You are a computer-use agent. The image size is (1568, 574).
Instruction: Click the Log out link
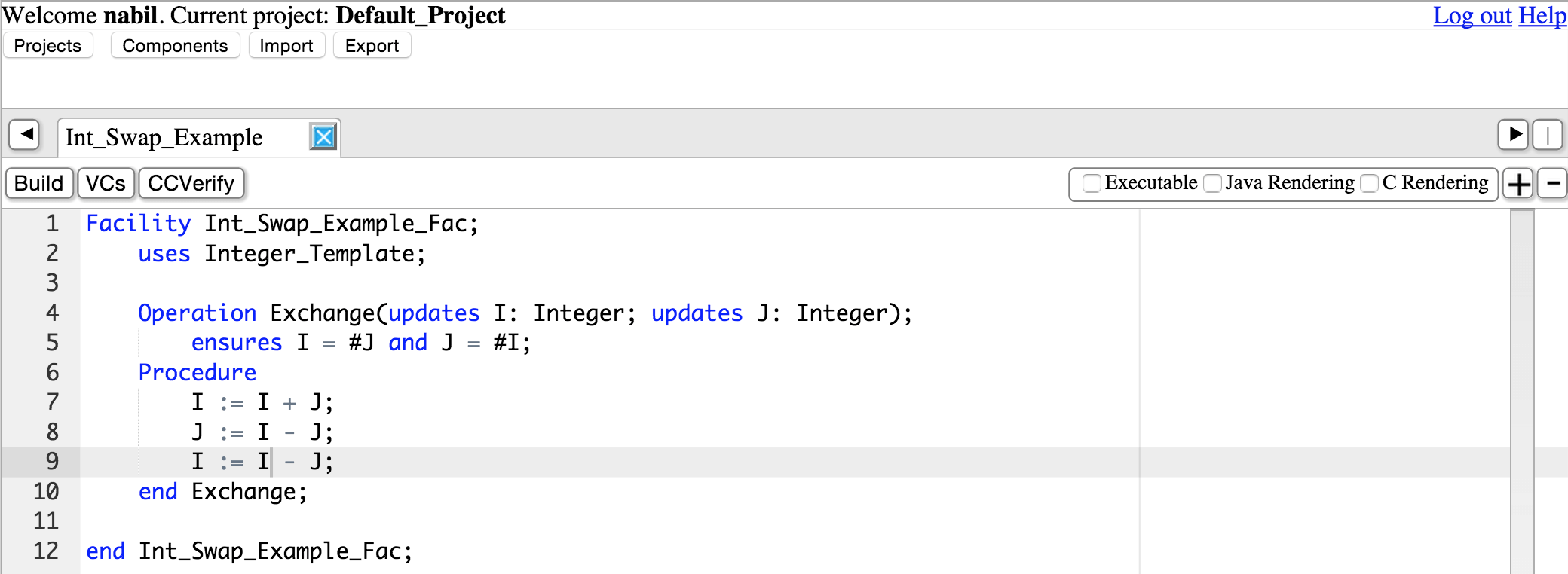coord(1472,15)
